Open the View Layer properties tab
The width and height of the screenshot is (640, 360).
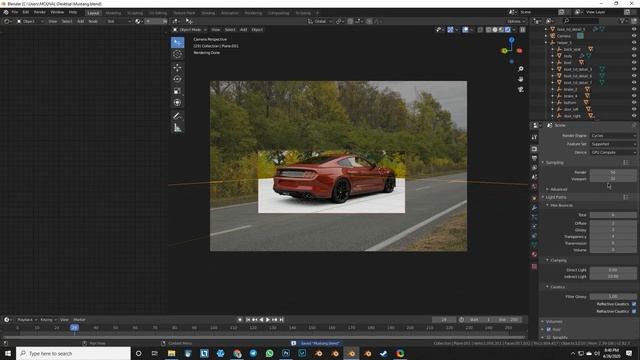click(x=534, y=168)
